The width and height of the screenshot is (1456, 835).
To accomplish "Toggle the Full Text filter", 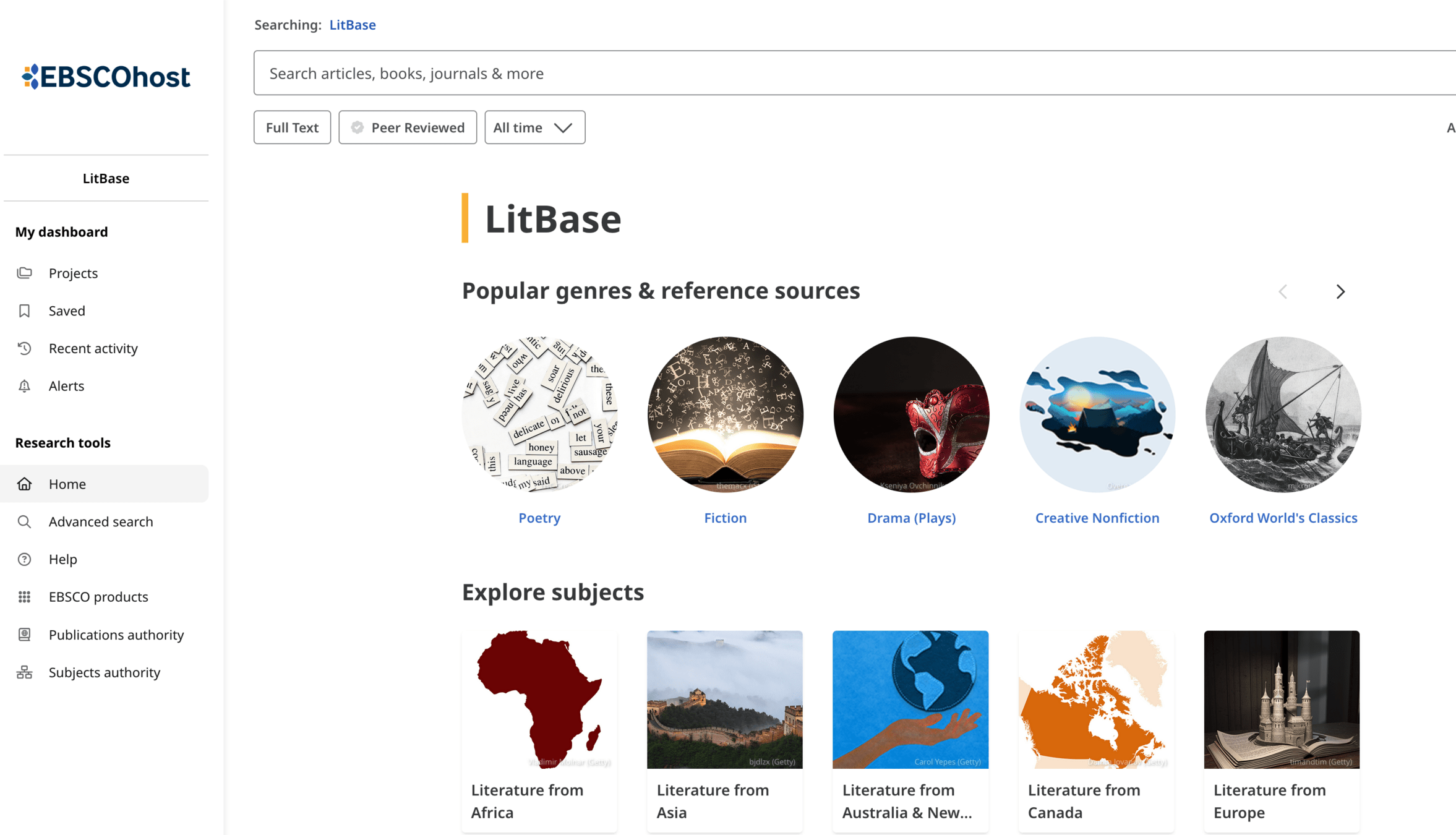I will click(x=292, y=127).
